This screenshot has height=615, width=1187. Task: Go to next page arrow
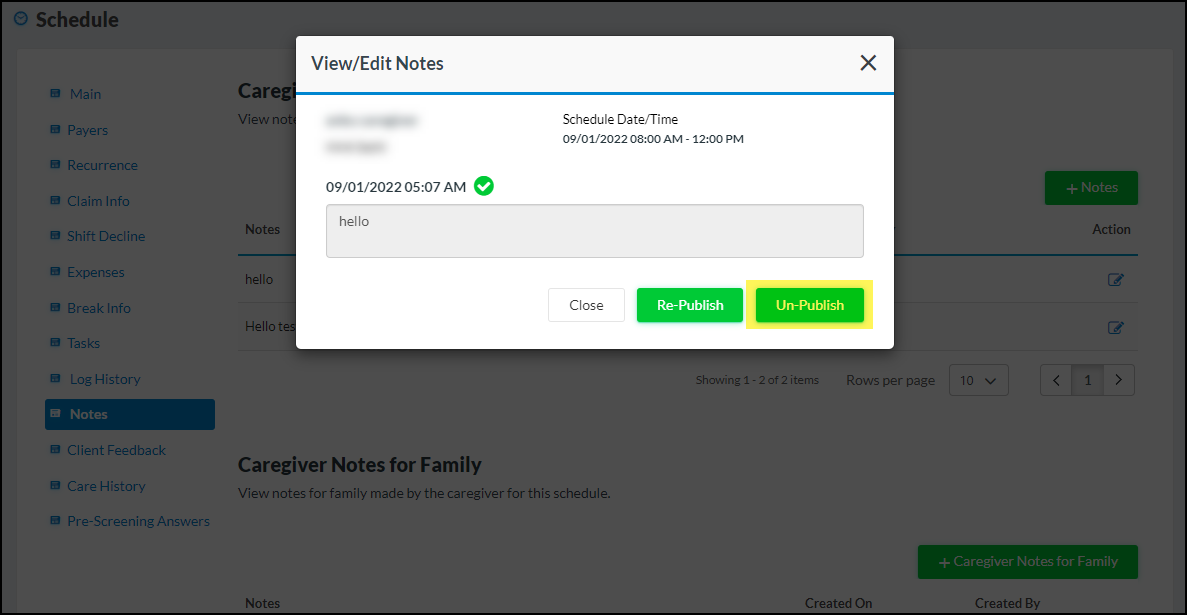1119,380
